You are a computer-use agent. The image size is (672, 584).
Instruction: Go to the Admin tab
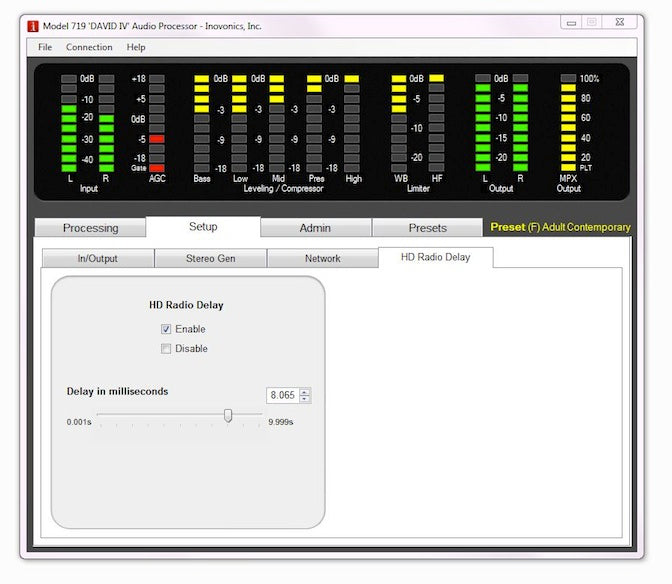point(315,228)
